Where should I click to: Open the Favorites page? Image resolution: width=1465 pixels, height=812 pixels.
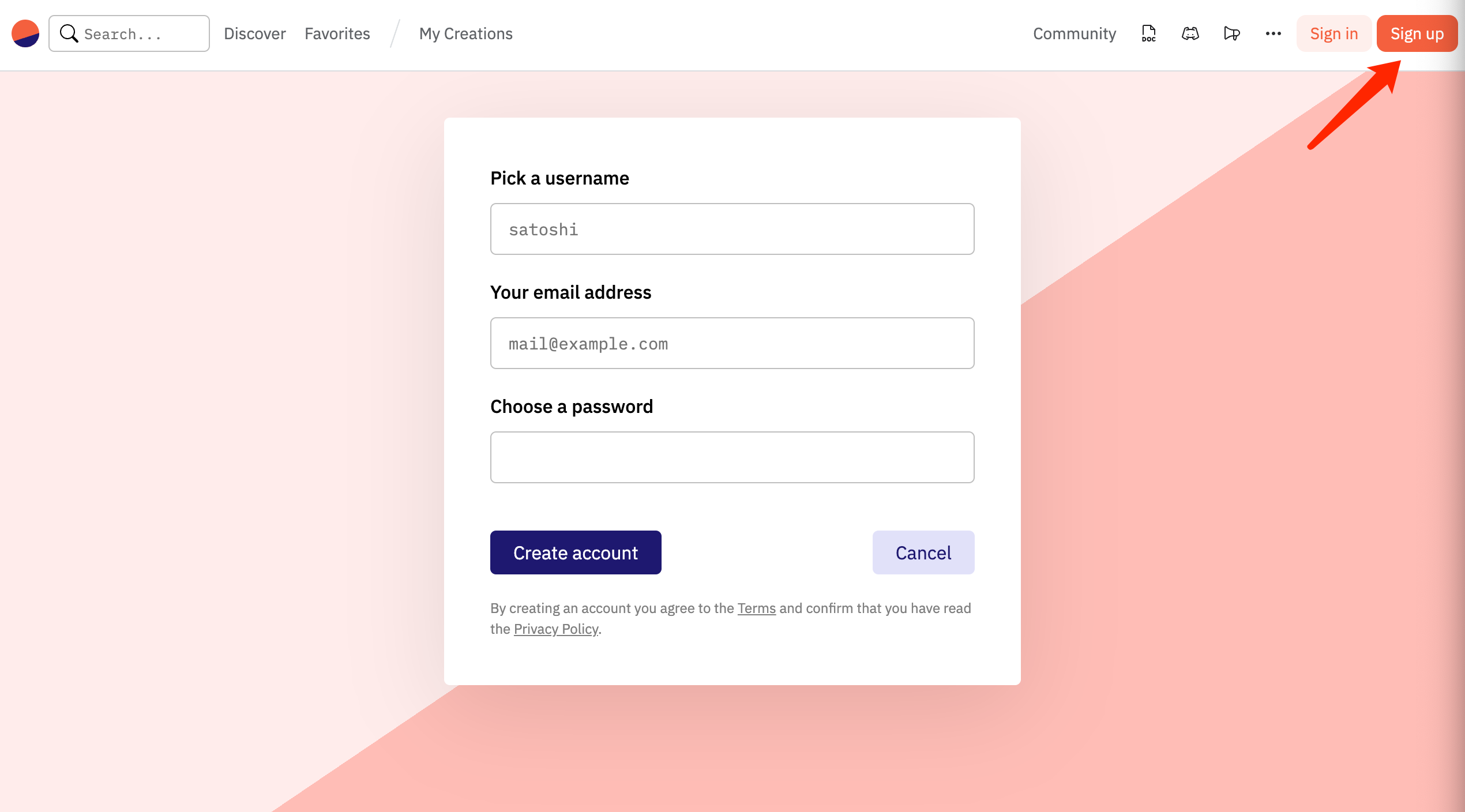[x=337, y=33]
